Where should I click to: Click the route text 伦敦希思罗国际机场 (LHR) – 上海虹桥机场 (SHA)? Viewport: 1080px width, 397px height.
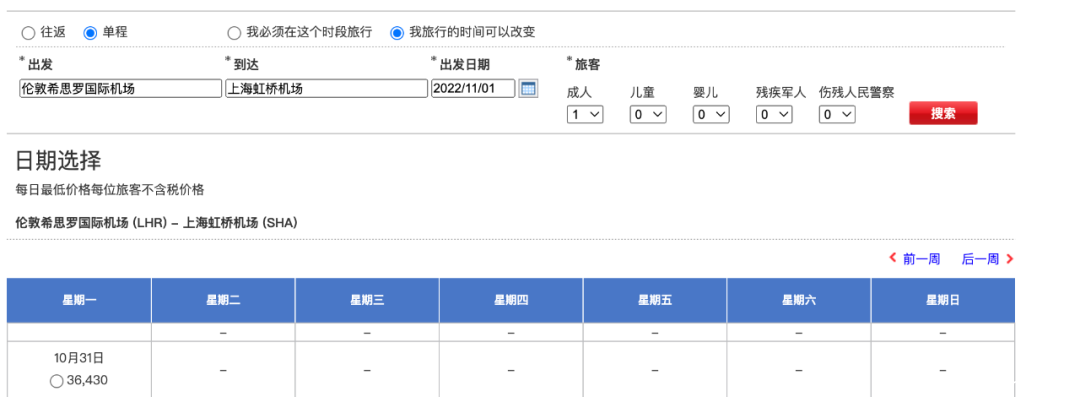(x=156, y=223)
